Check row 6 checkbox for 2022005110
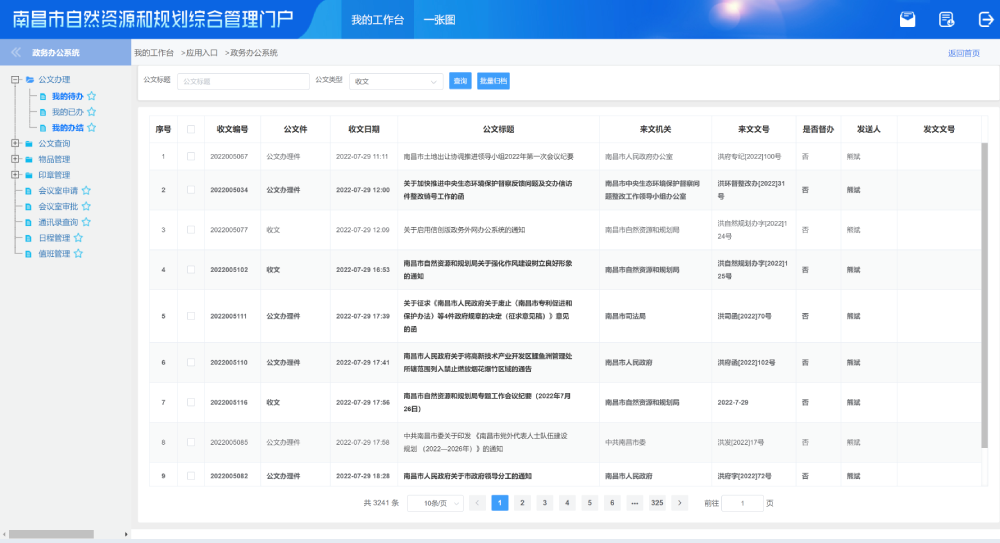The width and height of the screenshot is (1000, 543). [191, 362]
